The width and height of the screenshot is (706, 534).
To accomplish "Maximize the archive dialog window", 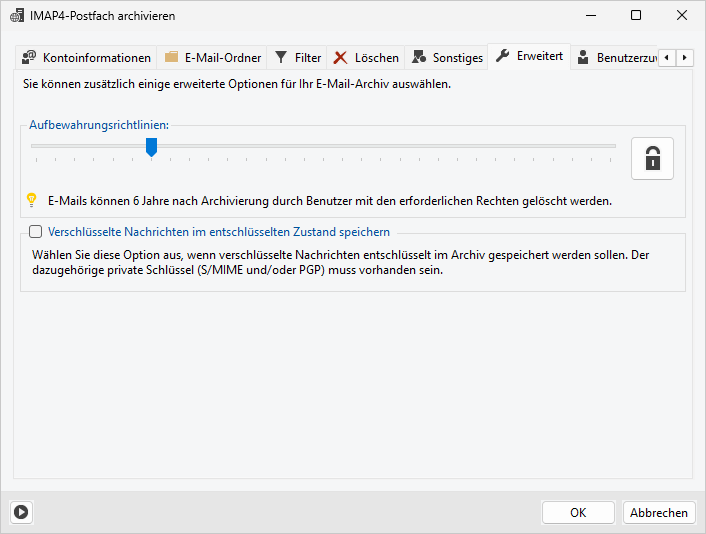I will [x=636, y=16].
